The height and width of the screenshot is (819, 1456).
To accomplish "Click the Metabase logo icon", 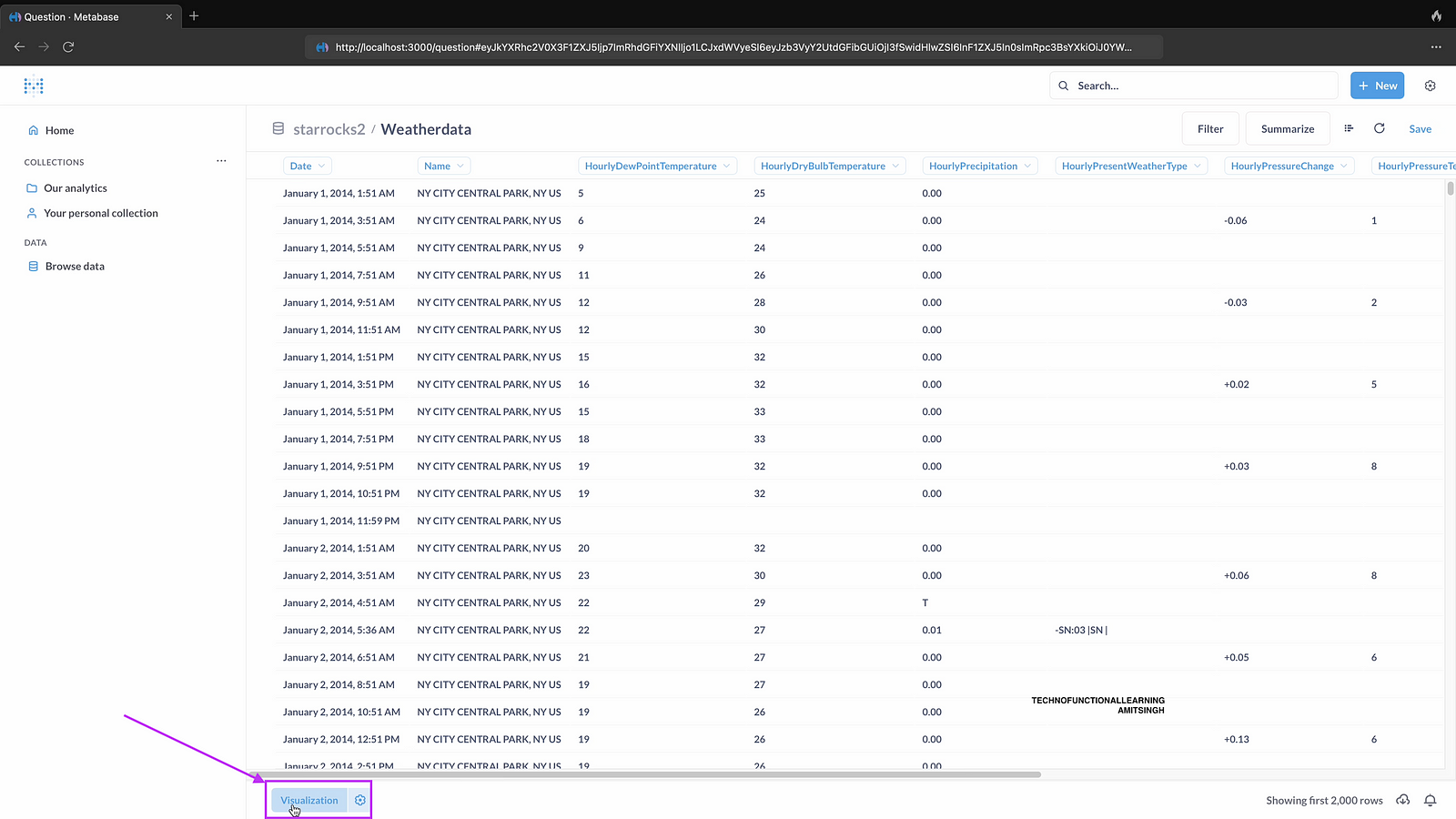I will coord(34,86).
